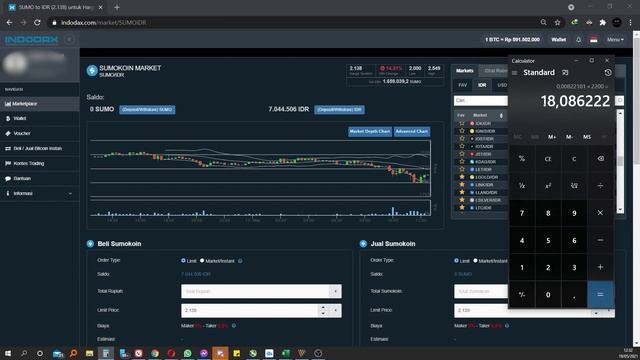640x360 pixels.
Task: Click Calculator equals key
Action: point(600,294)
